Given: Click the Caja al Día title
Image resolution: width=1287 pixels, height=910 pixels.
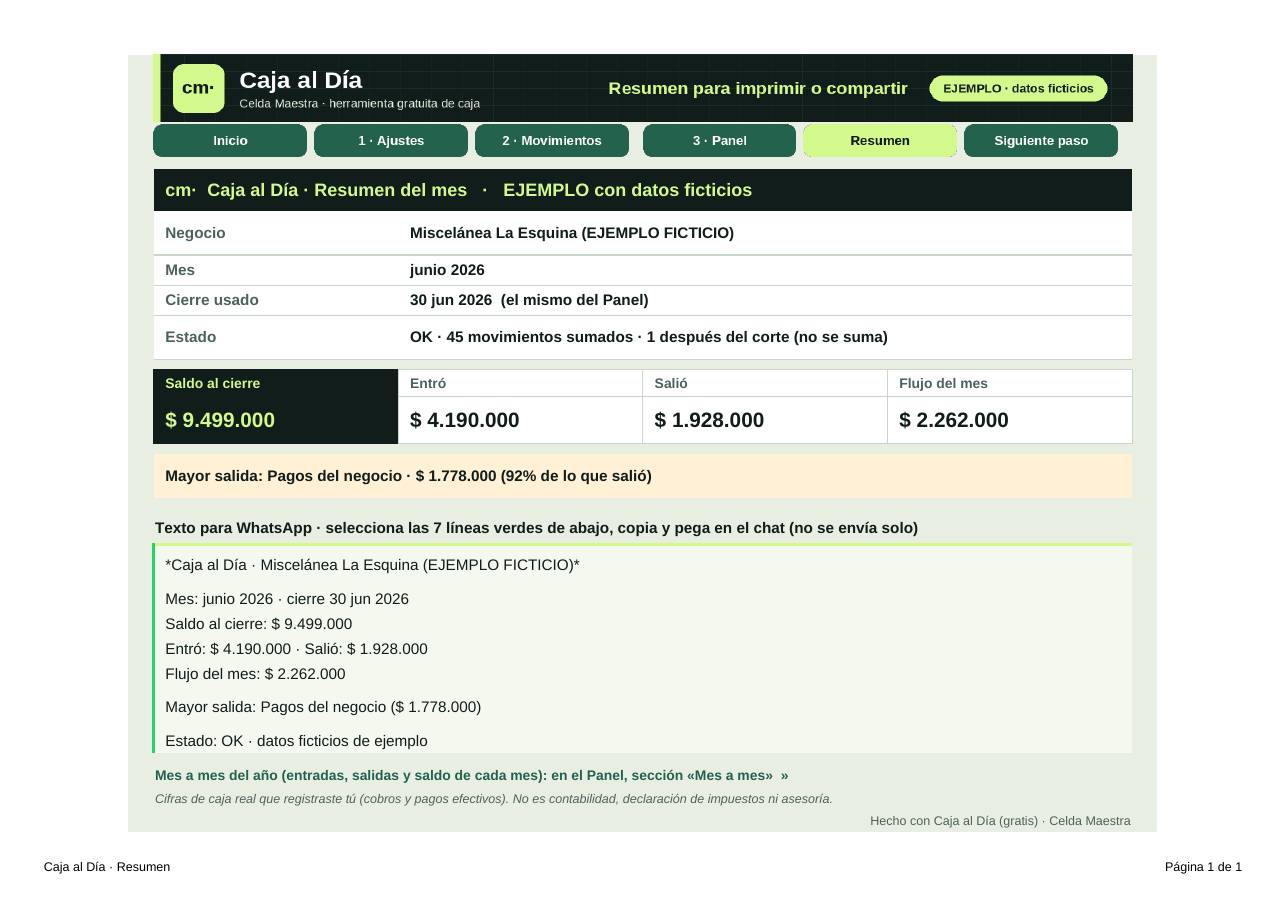Looking at the screenshot, I should 301,81.
